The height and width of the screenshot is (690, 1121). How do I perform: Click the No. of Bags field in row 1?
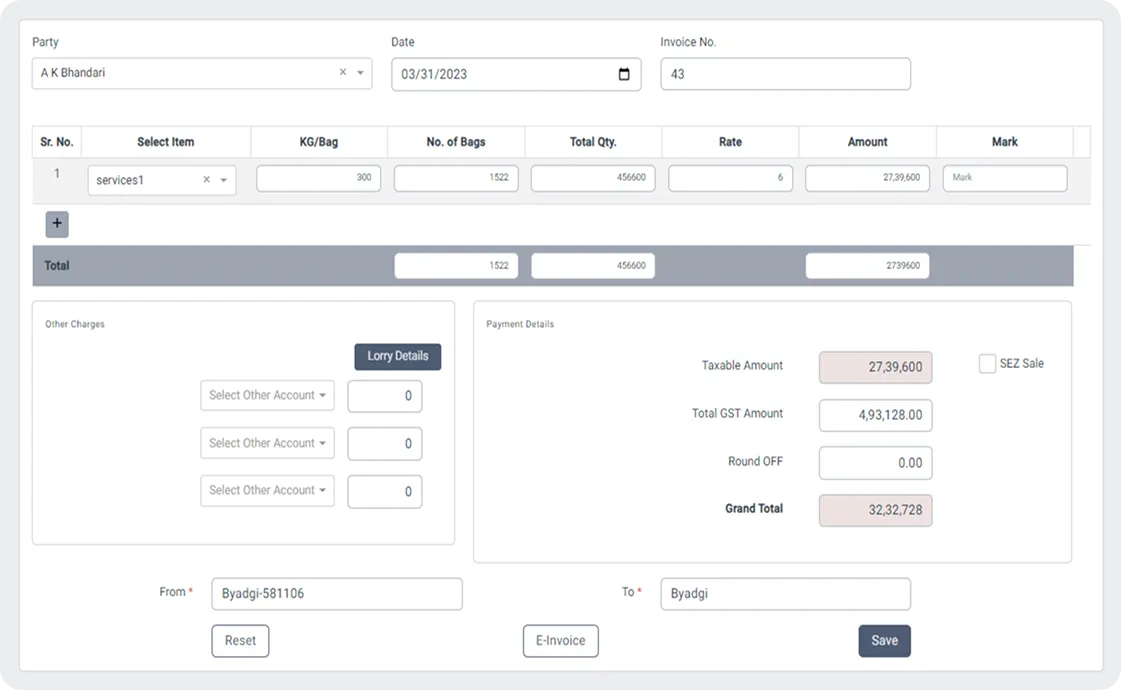(455, 178)
